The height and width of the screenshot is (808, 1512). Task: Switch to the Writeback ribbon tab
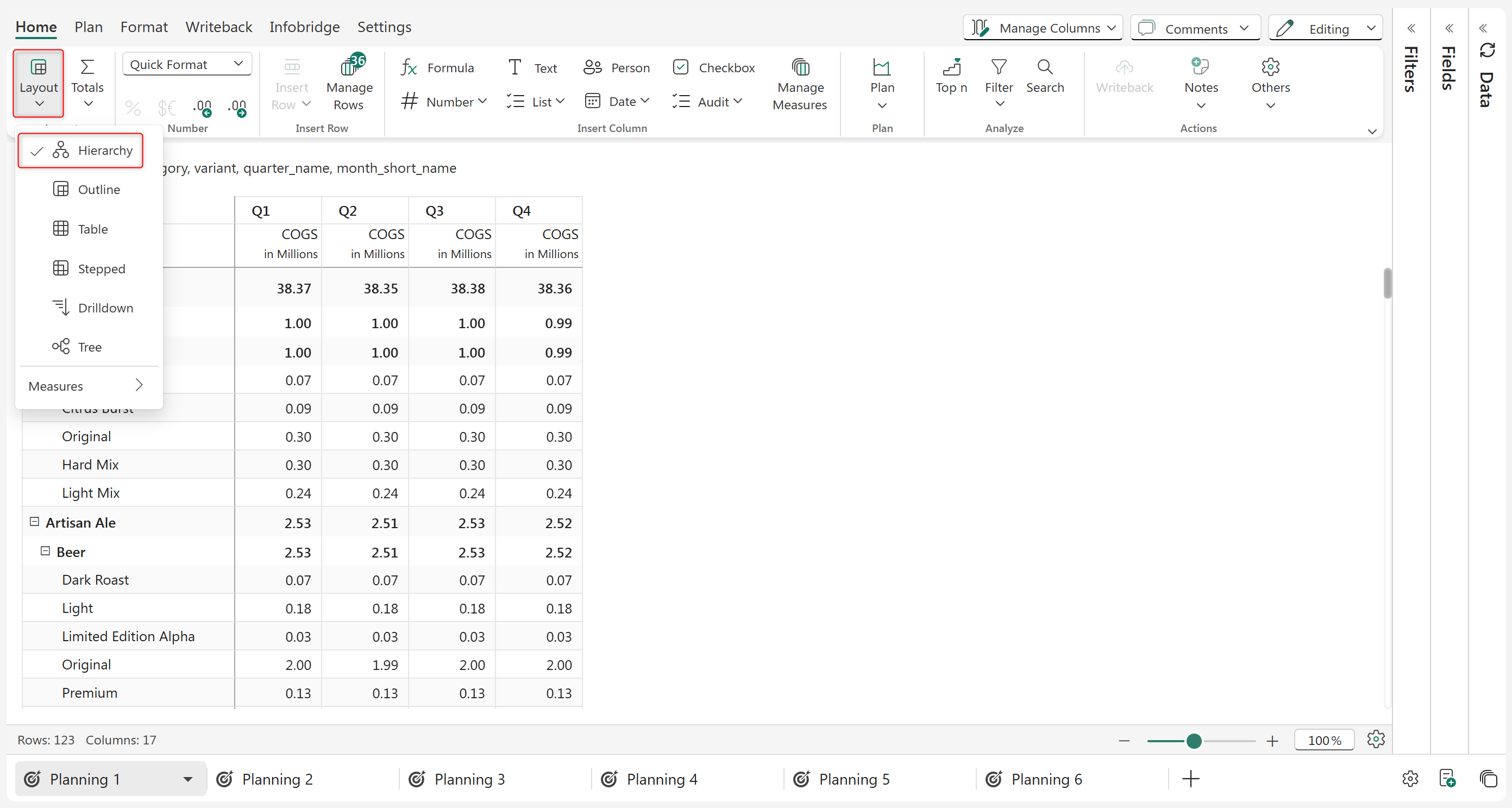pos(218,27)
